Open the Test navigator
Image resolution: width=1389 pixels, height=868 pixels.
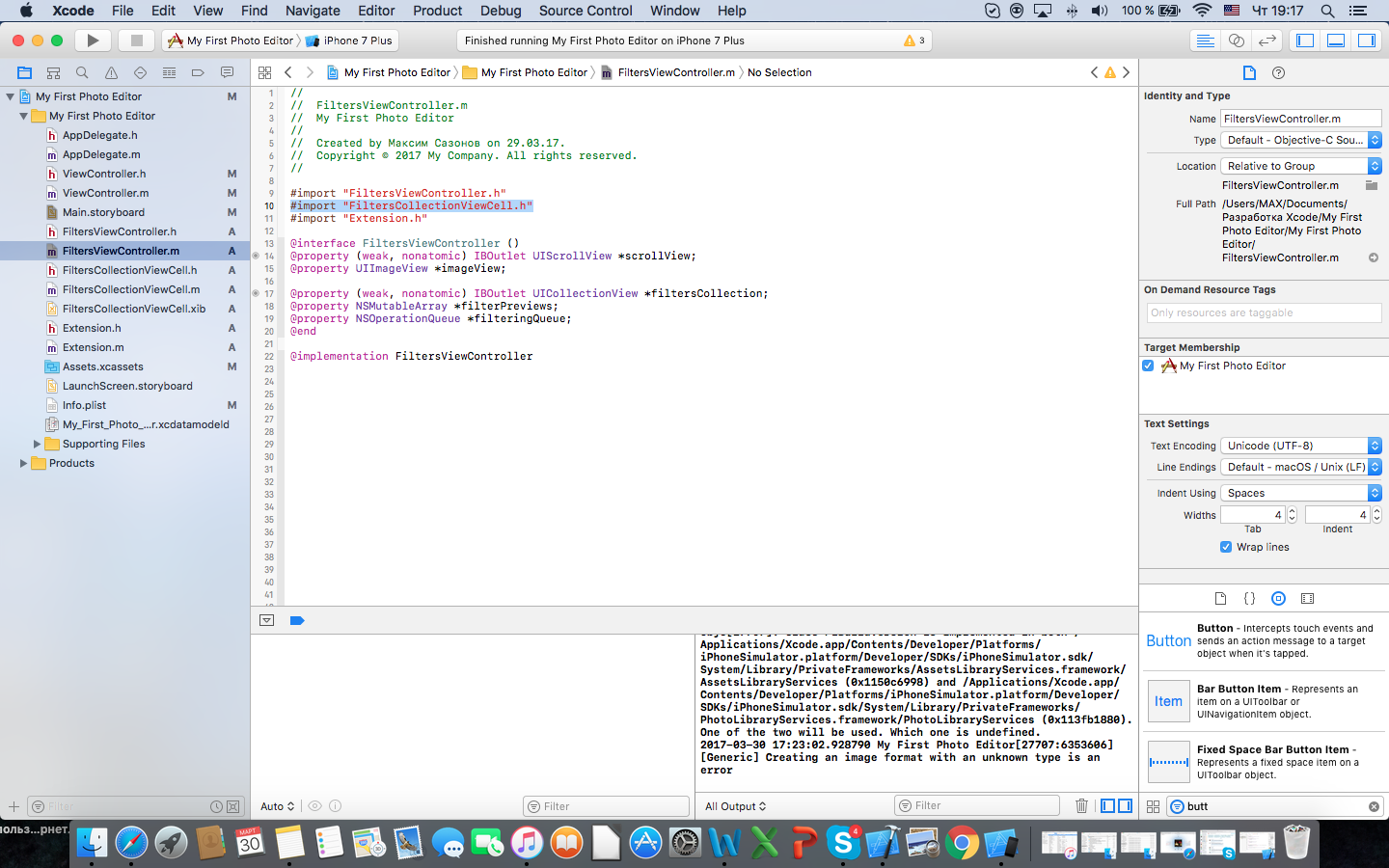[140, 72]
